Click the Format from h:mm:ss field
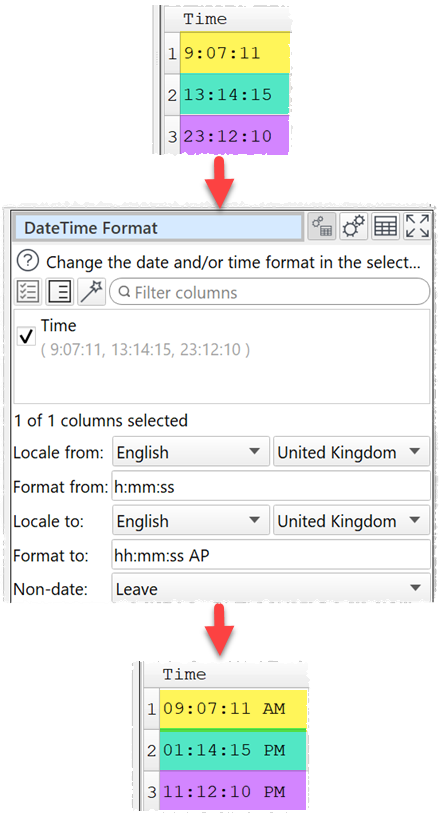The image size is (440, 817). pyautogui.click(x=271, y=486)
